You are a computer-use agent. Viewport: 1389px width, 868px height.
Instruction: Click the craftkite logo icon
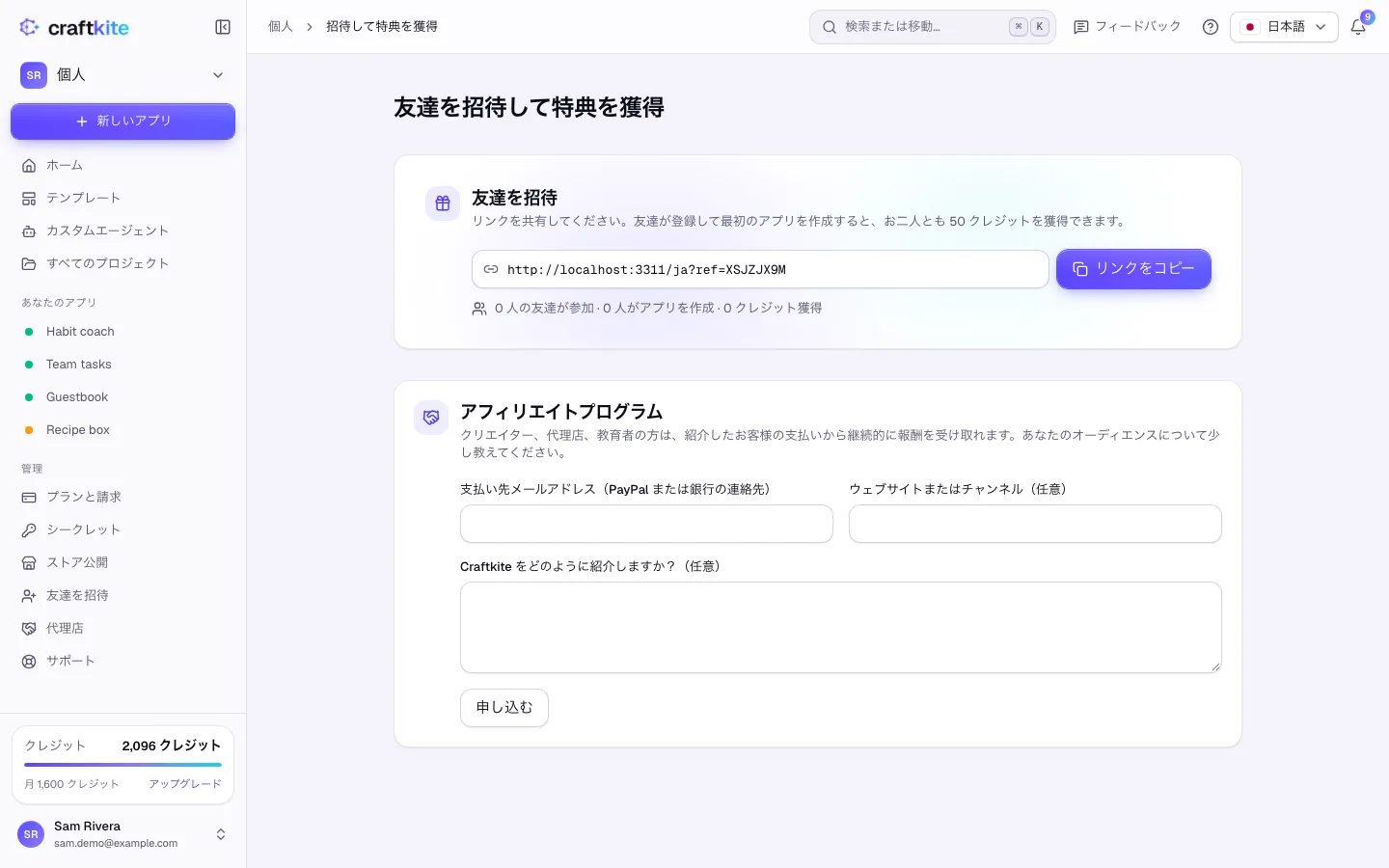[x=29, y=27]
